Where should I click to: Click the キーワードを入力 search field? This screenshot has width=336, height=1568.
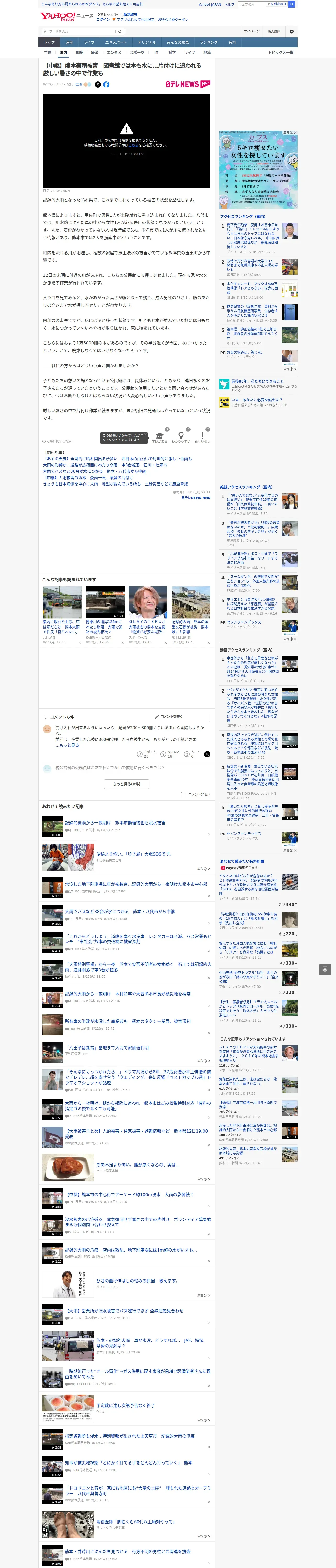[x=79, y=31]
